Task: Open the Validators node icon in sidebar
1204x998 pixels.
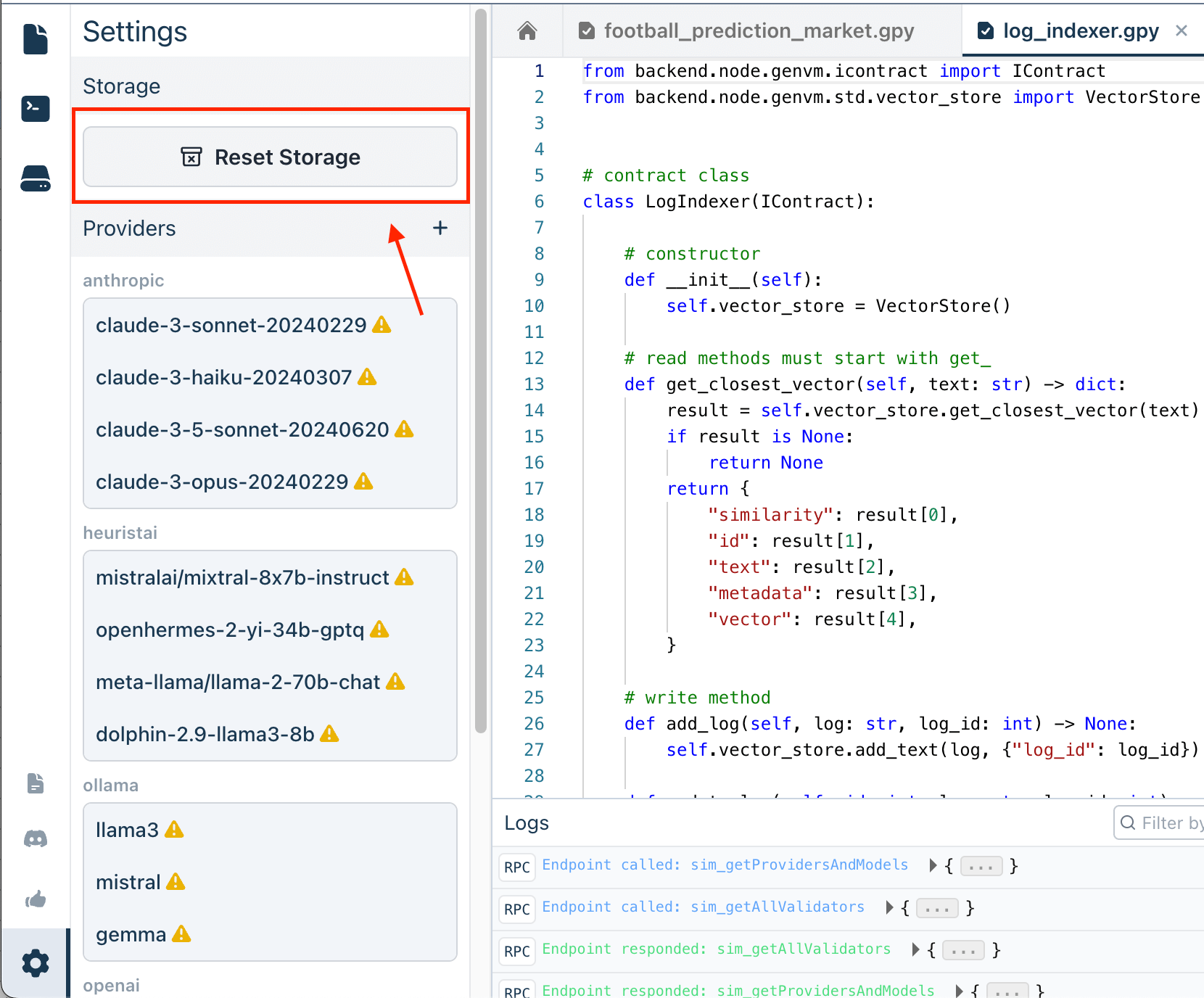Action: [35, 178]
